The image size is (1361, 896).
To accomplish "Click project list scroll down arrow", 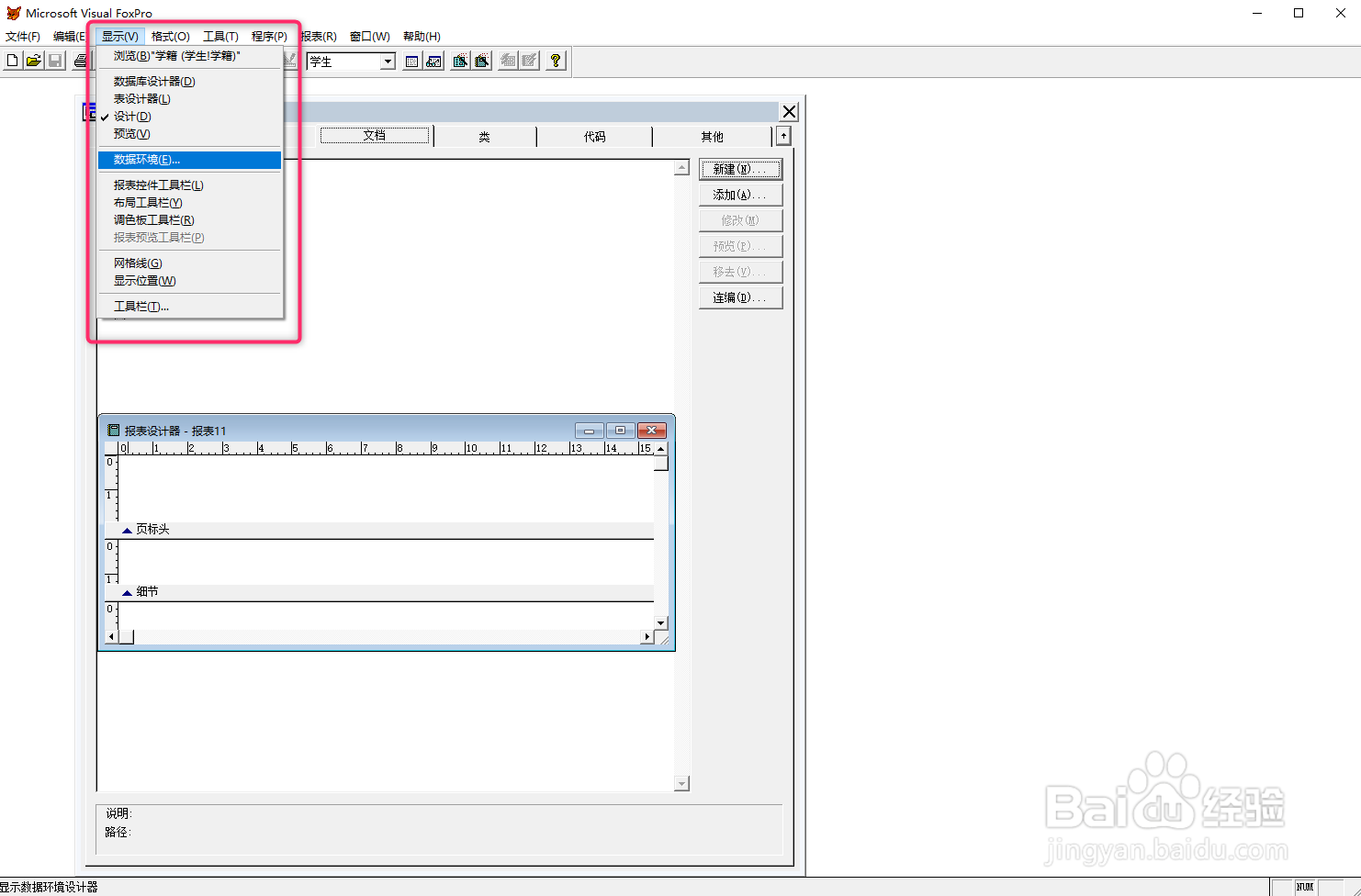I will coord(681,783).
